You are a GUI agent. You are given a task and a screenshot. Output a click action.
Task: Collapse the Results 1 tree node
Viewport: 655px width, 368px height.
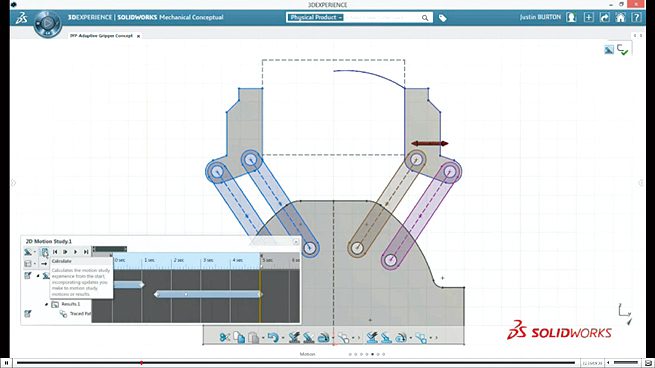pos(46,305)
